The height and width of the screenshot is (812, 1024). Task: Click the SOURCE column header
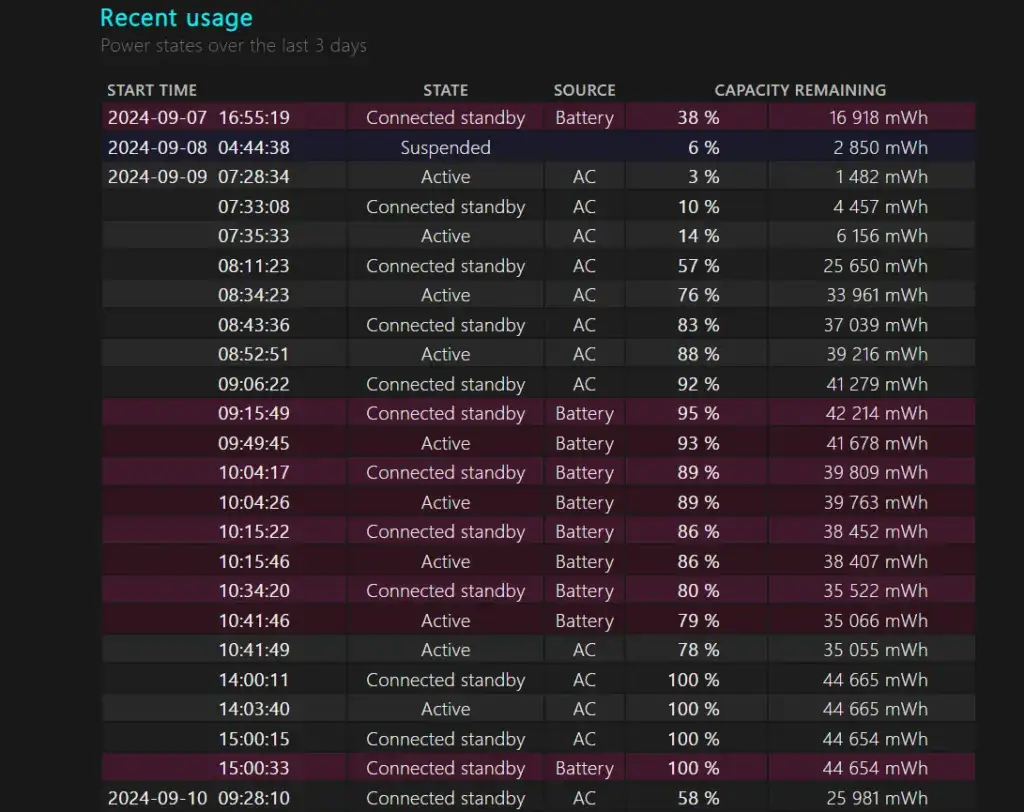click(x=584, y=90)
